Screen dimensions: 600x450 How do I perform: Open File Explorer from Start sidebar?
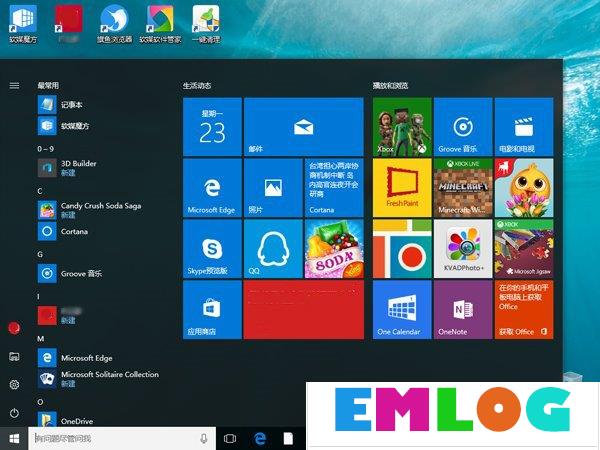pyautogui.click(x=14, y=357)
